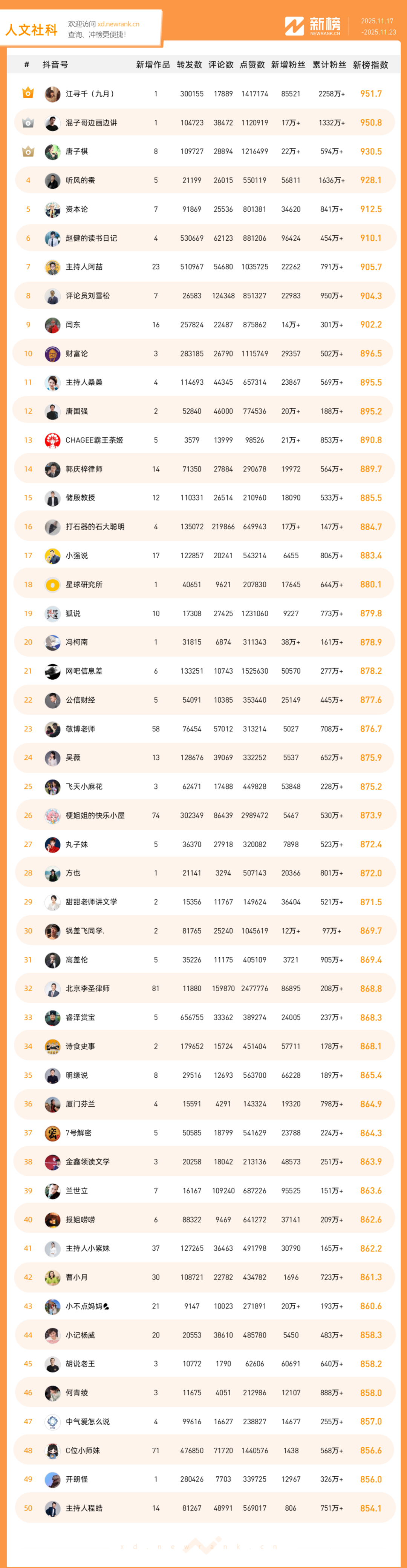The width and height of the screenshot is (407, 1568).
Task: Click the 梗姐姐的快乐小屋 avatar thumbnail
Action: point(52,815)
